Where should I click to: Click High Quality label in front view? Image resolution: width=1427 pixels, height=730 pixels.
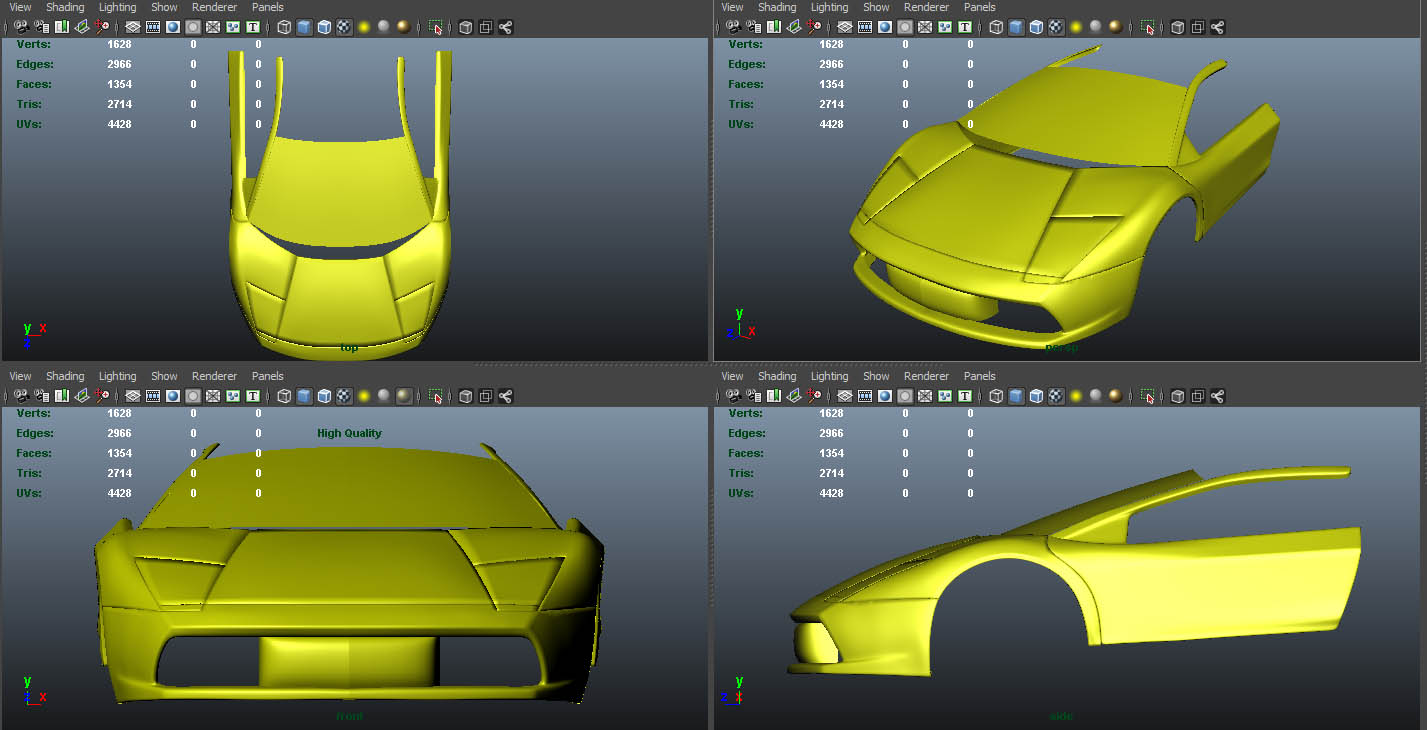[349, 433]
